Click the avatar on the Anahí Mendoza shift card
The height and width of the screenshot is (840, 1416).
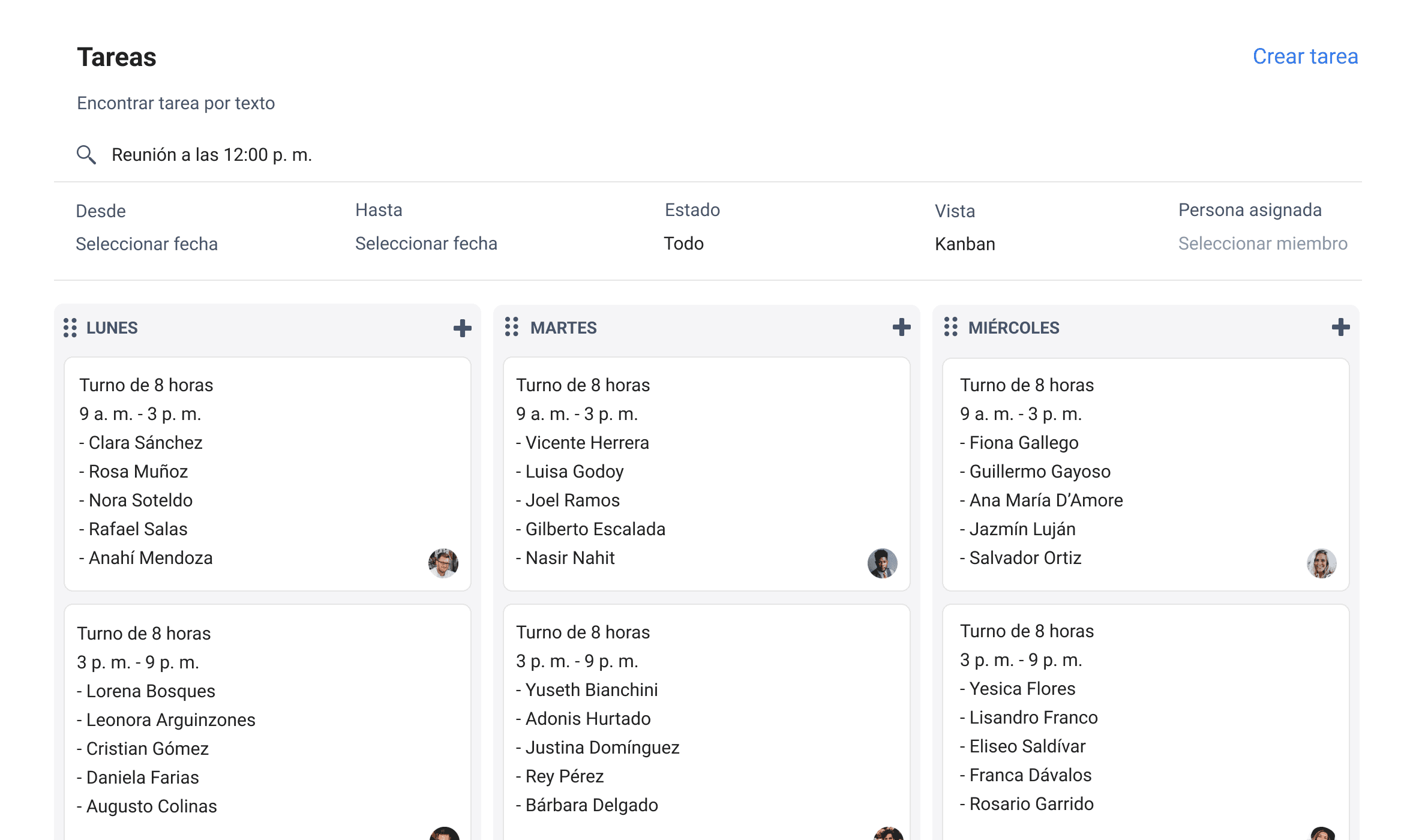(x=442, y=564)
